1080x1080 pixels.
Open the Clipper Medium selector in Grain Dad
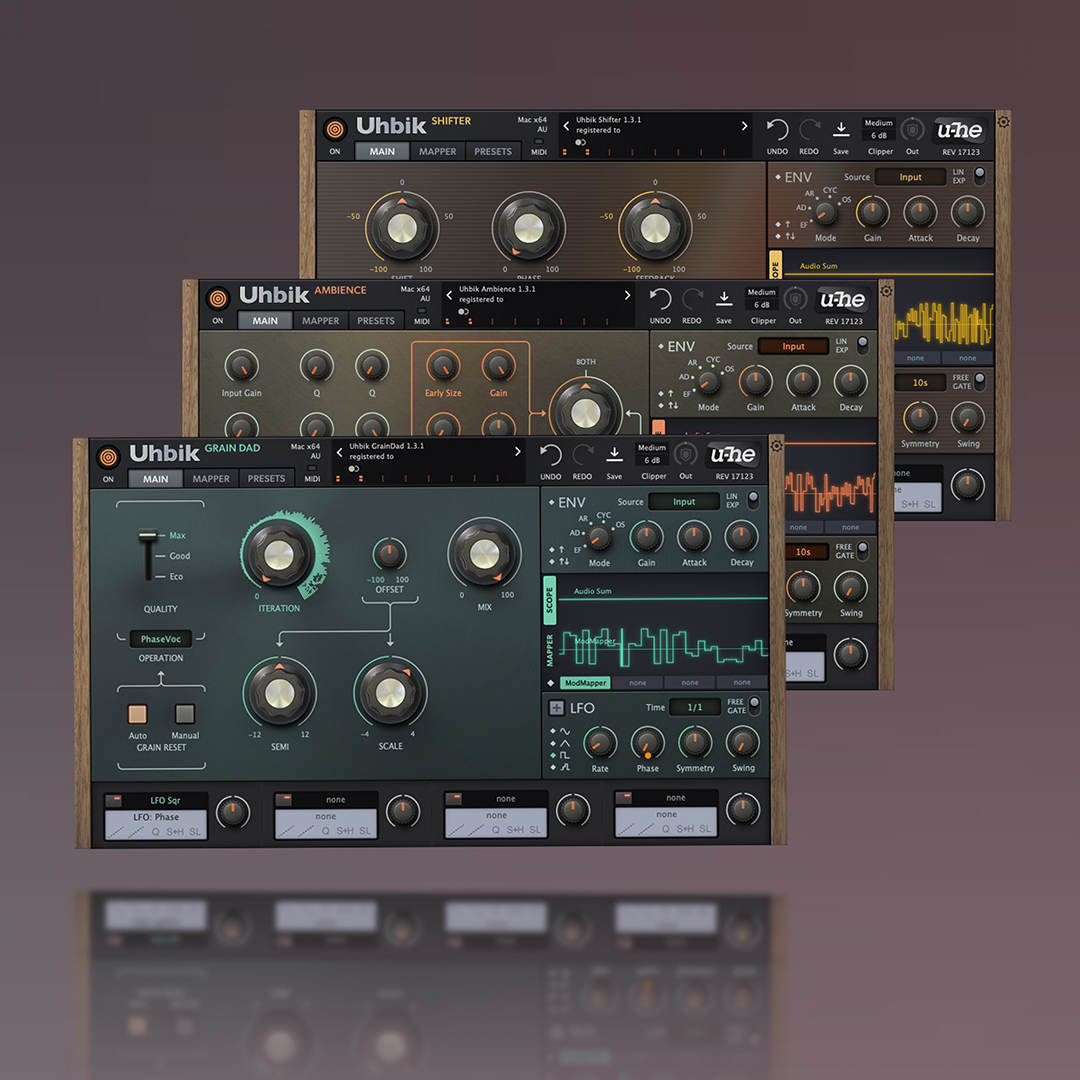(652, 448)
